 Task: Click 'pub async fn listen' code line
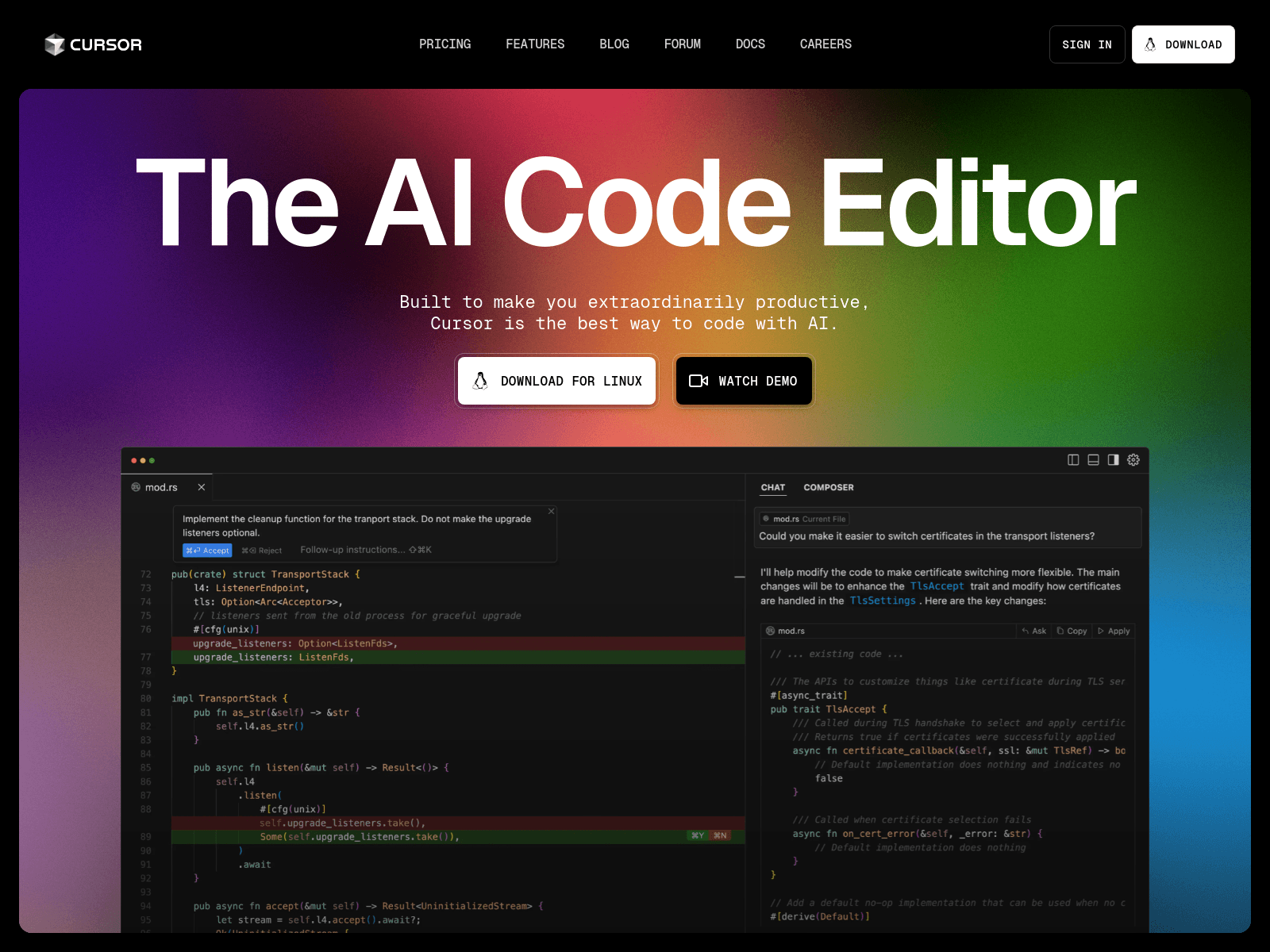coord(321,768)
